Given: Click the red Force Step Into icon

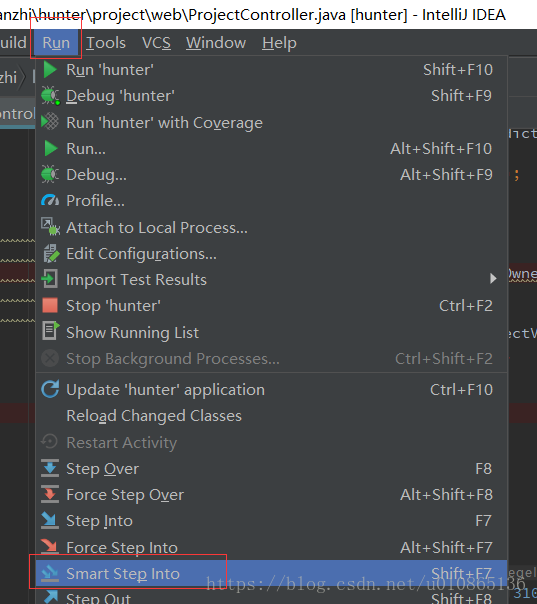Looking at the screenshot, I should tap(50, 547).
